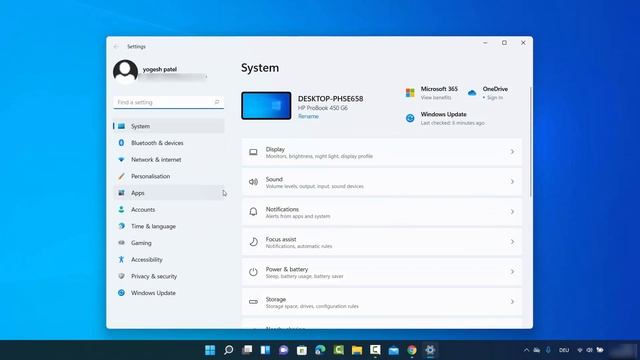Click the Microsoft 365 logo icon
The height and width of the screenshot is (360, 640).
point(410,93)
